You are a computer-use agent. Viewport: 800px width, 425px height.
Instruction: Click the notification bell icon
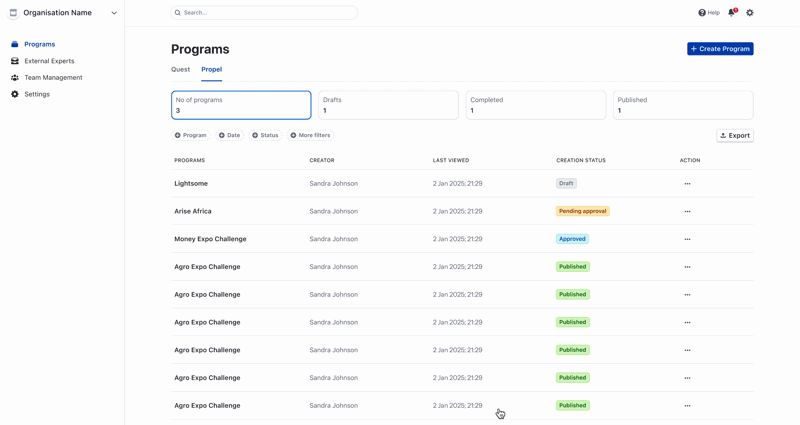click(x=732, y=13)
